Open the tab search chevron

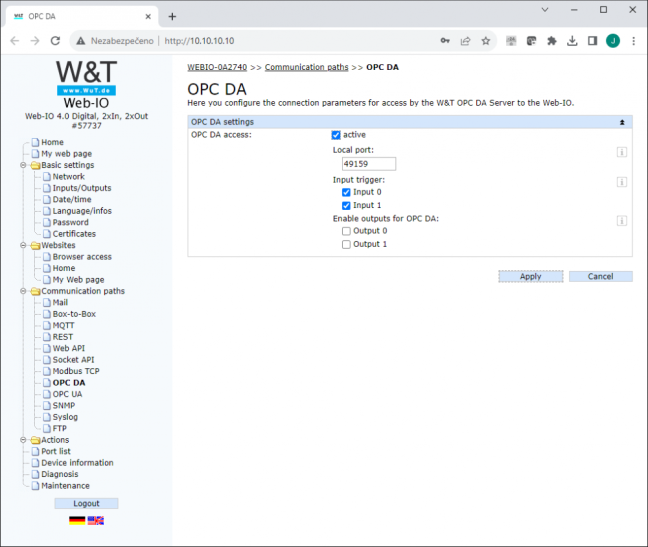545,10
